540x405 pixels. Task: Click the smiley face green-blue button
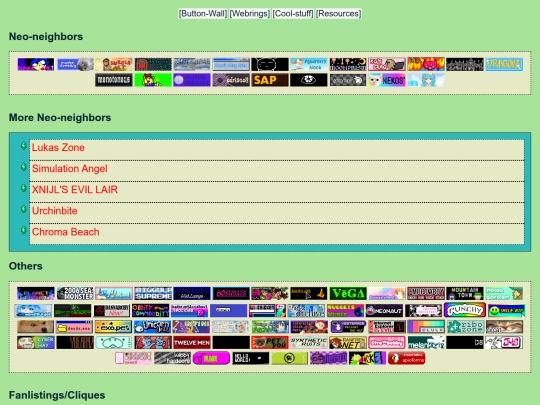(506, 310)
